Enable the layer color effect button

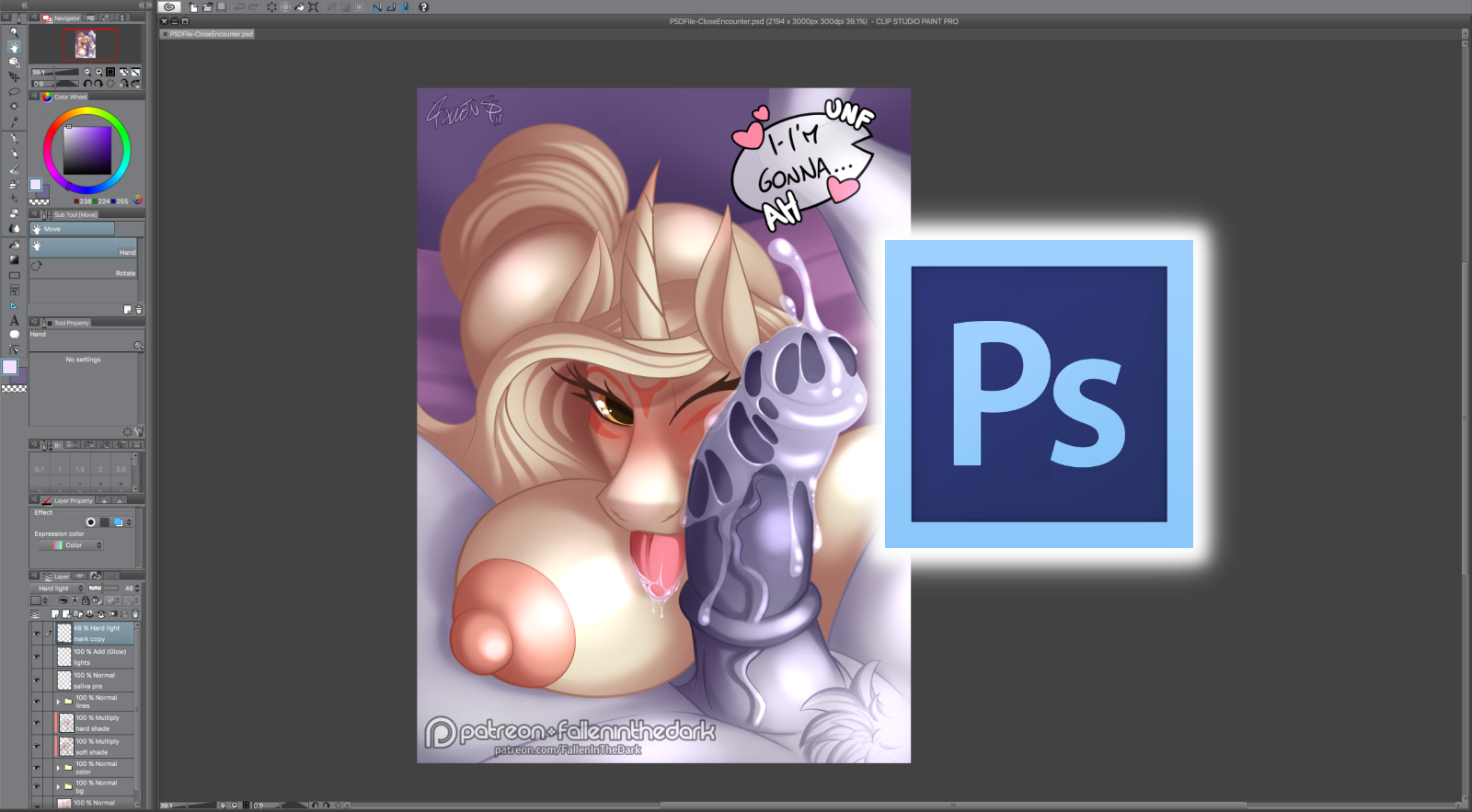coord(118,522)
